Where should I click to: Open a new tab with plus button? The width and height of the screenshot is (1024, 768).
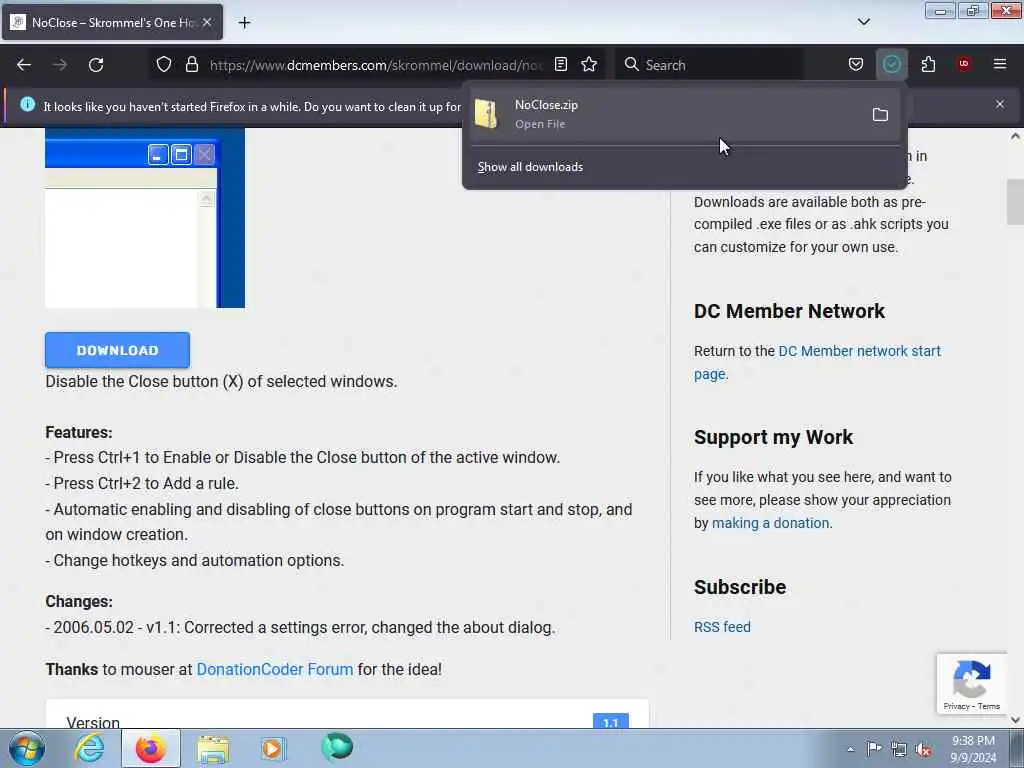click(x=244, y=23)
